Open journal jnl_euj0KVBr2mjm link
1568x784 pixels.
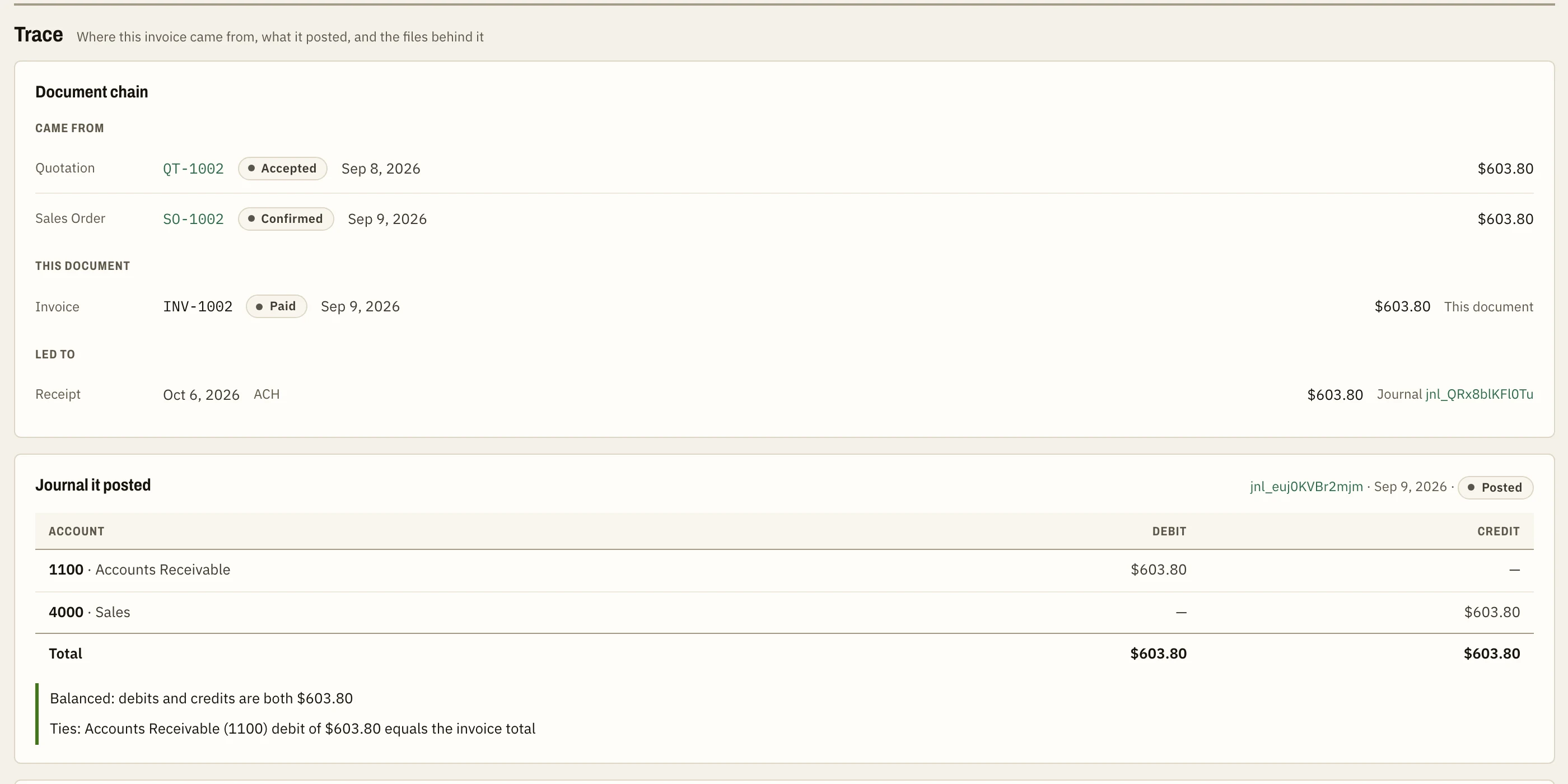pos(1306,487)
